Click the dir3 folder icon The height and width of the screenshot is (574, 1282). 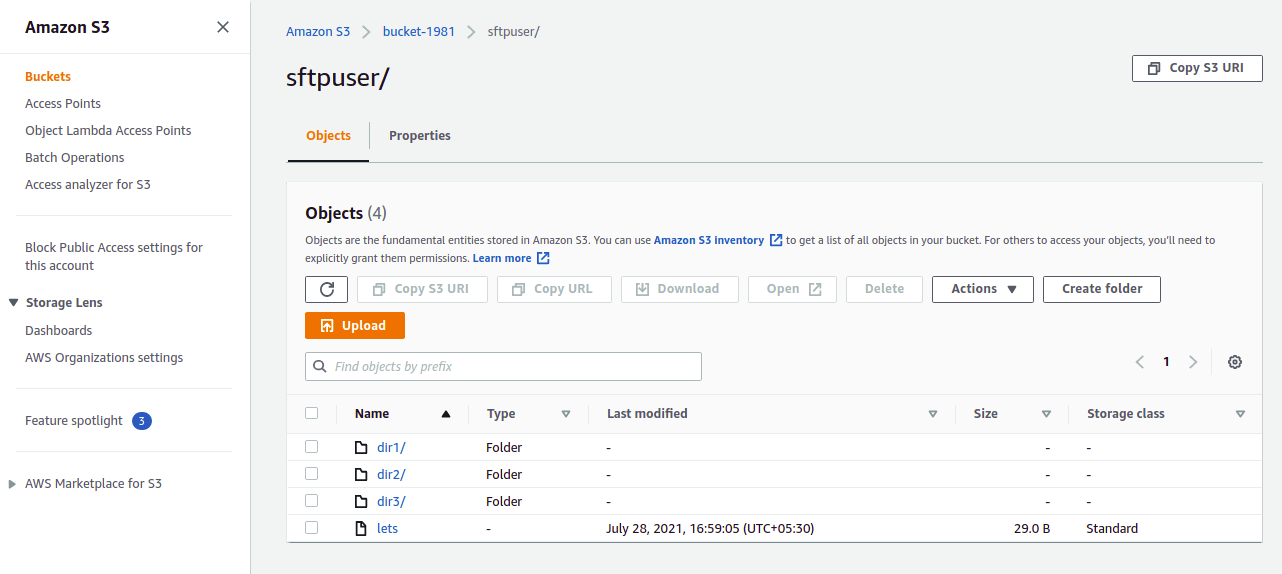click(x=361, y=501)
